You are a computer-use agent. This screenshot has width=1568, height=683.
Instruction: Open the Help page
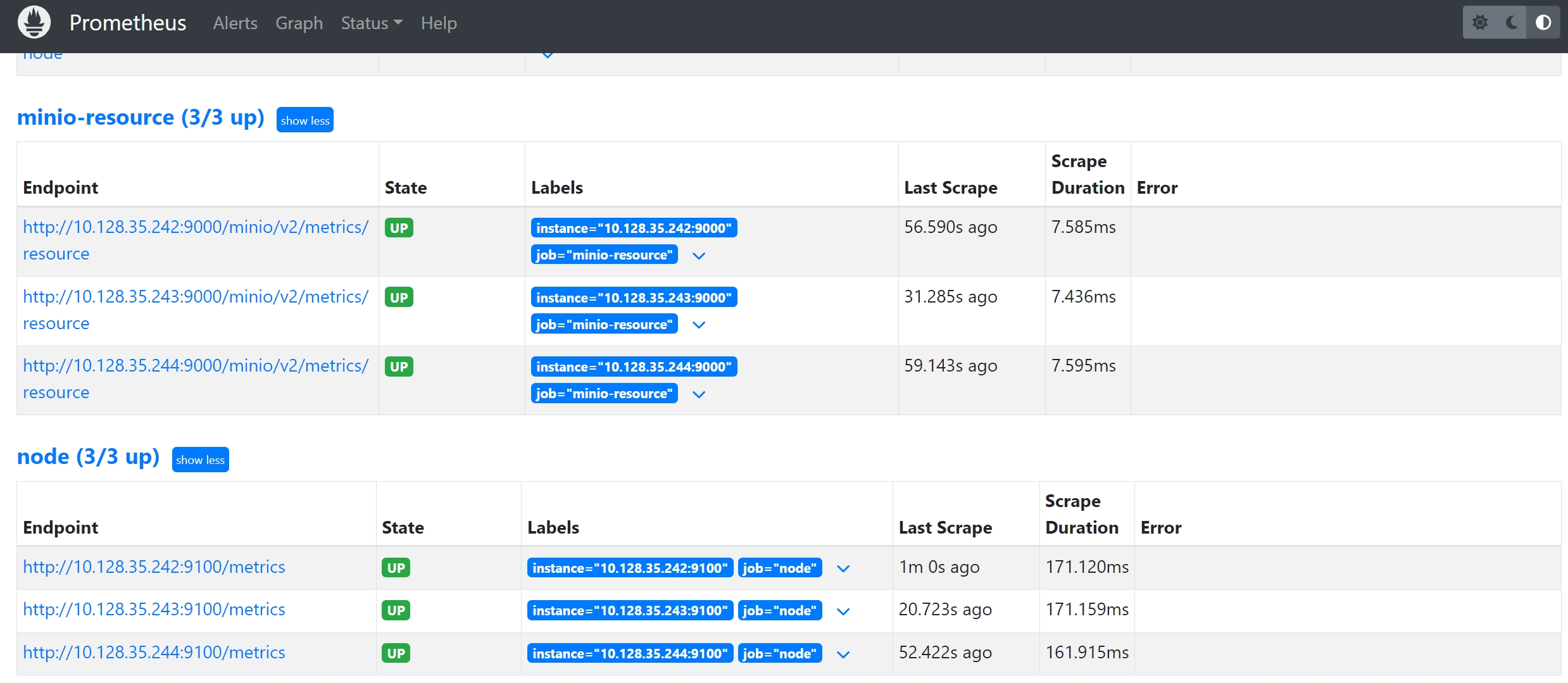pyautogui.click(x=439, y=23)
